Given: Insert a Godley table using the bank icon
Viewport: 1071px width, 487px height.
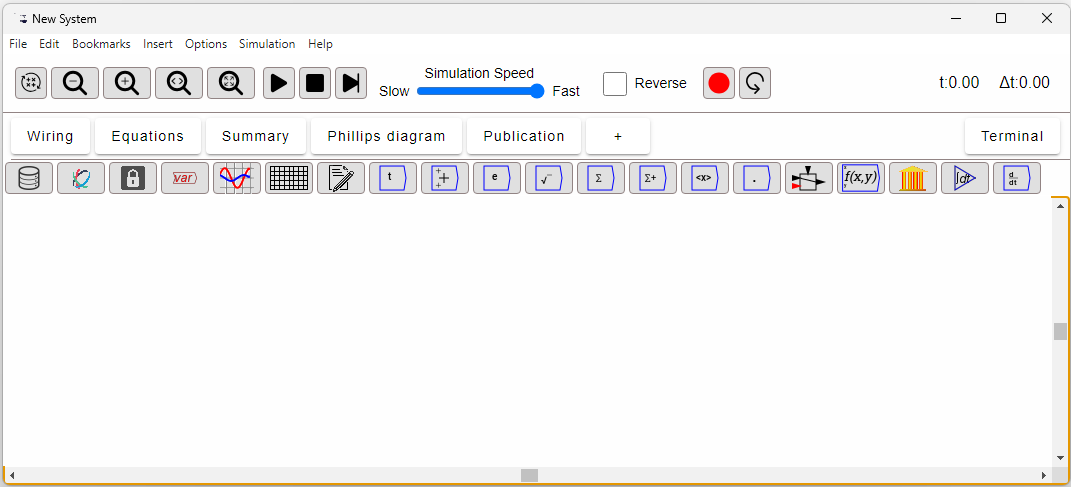Looking at the screenshot, I should click(913, 178).
